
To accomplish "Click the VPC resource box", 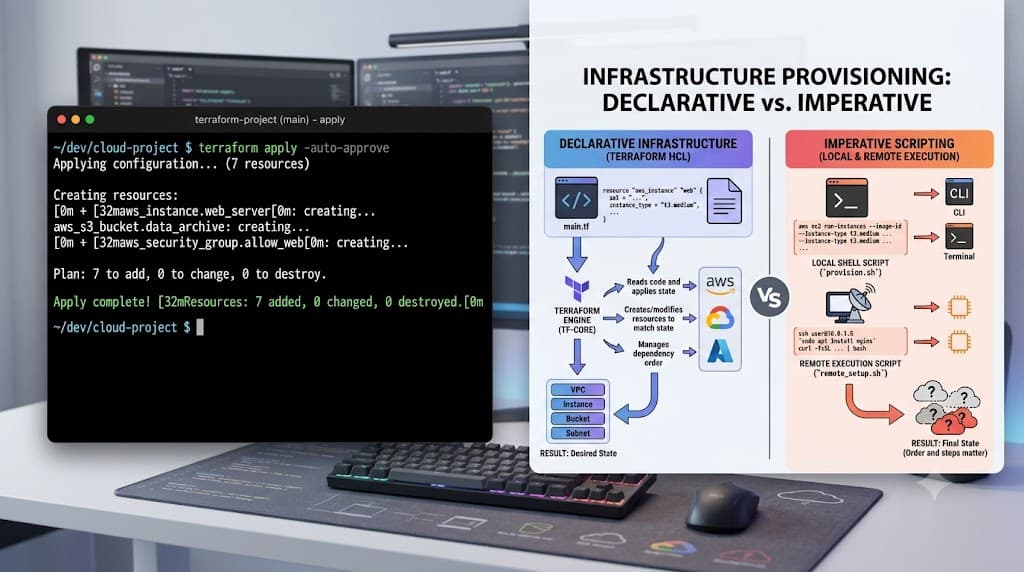I will (578, 390).
